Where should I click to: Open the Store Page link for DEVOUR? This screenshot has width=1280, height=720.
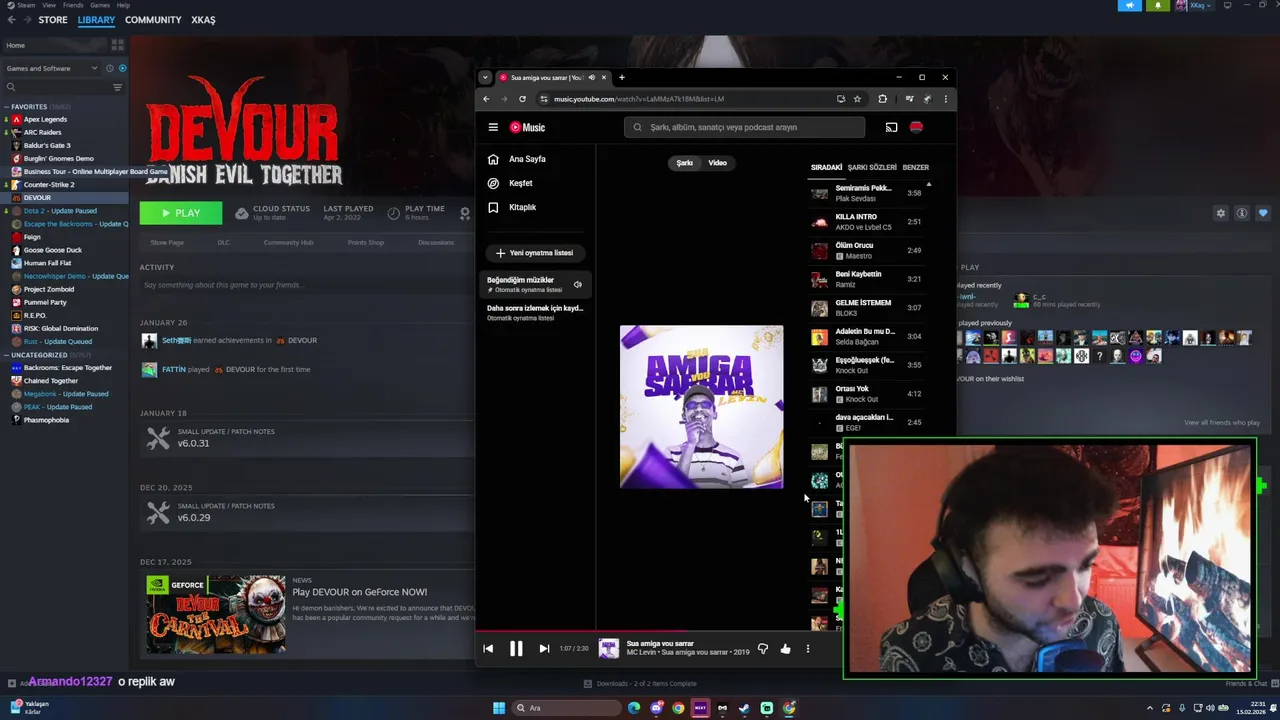pos(167,242)
